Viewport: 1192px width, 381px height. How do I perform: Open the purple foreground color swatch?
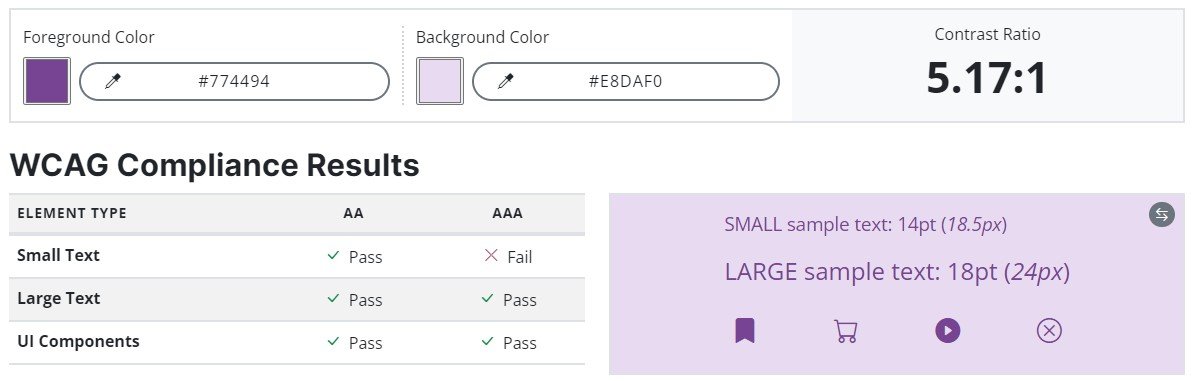[47, 81]
